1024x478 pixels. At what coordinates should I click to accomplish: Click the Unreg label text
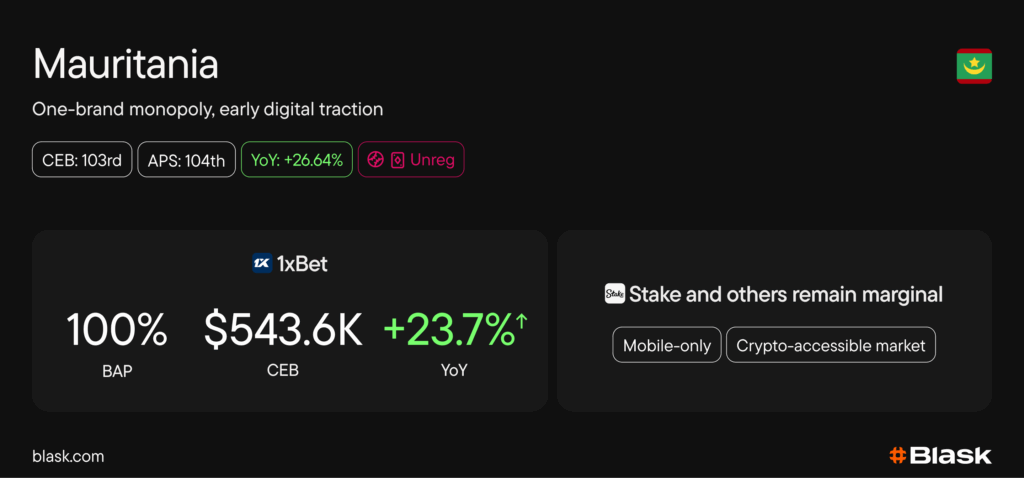point(431,160)
